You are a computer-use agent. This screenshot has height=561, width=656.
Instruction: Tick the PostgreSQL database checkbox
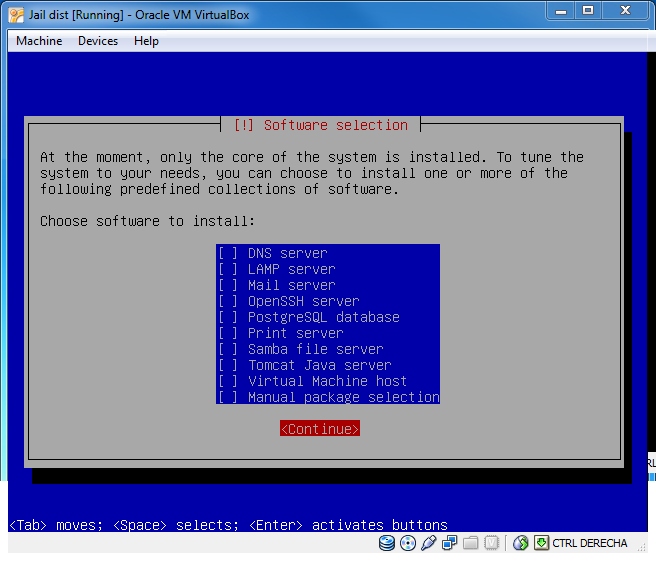coord(228,317)
